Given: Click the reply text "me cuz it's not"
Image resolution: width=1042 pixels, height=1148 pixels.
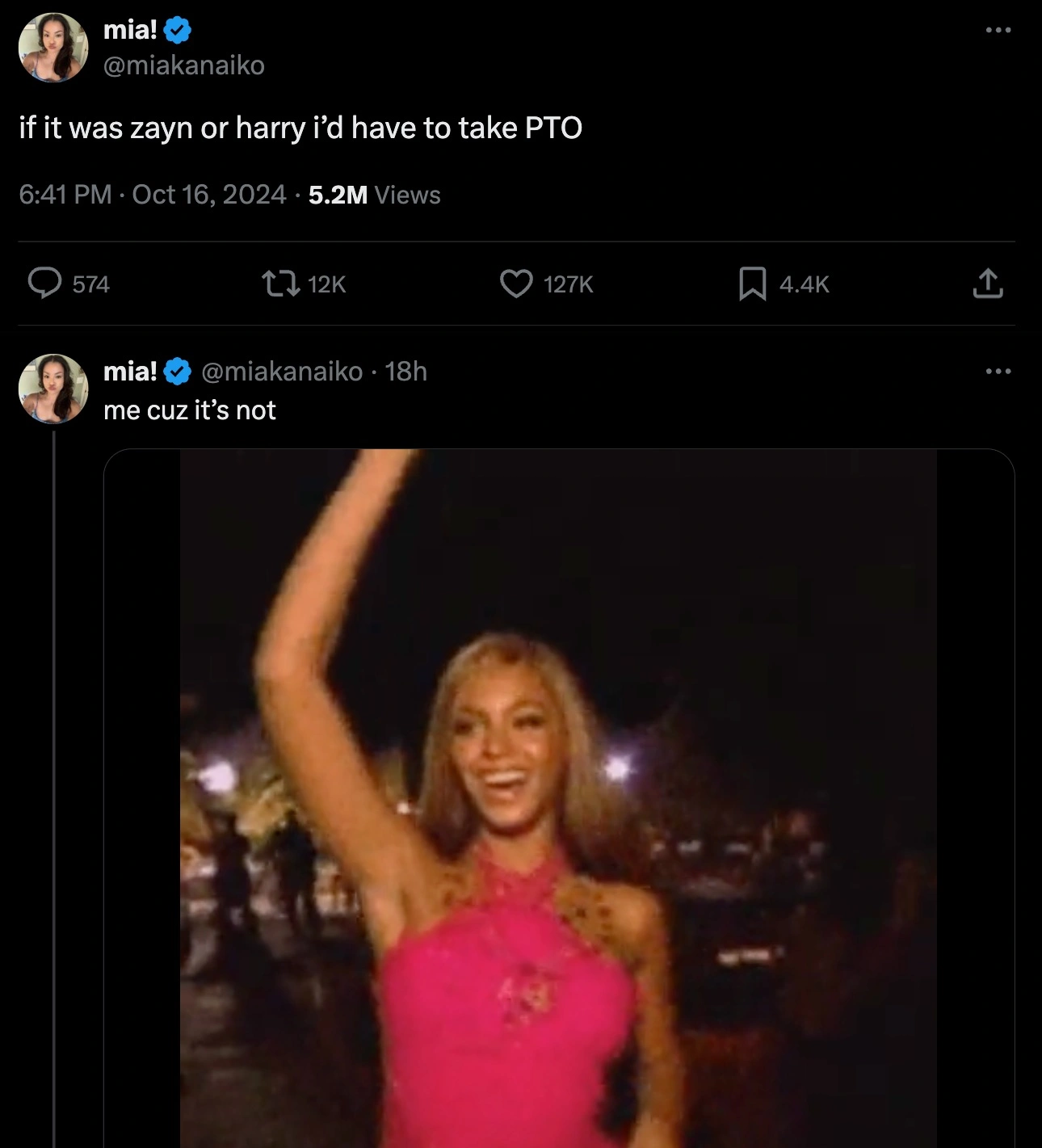Looking at the screenshot, I should coord(190,410).
